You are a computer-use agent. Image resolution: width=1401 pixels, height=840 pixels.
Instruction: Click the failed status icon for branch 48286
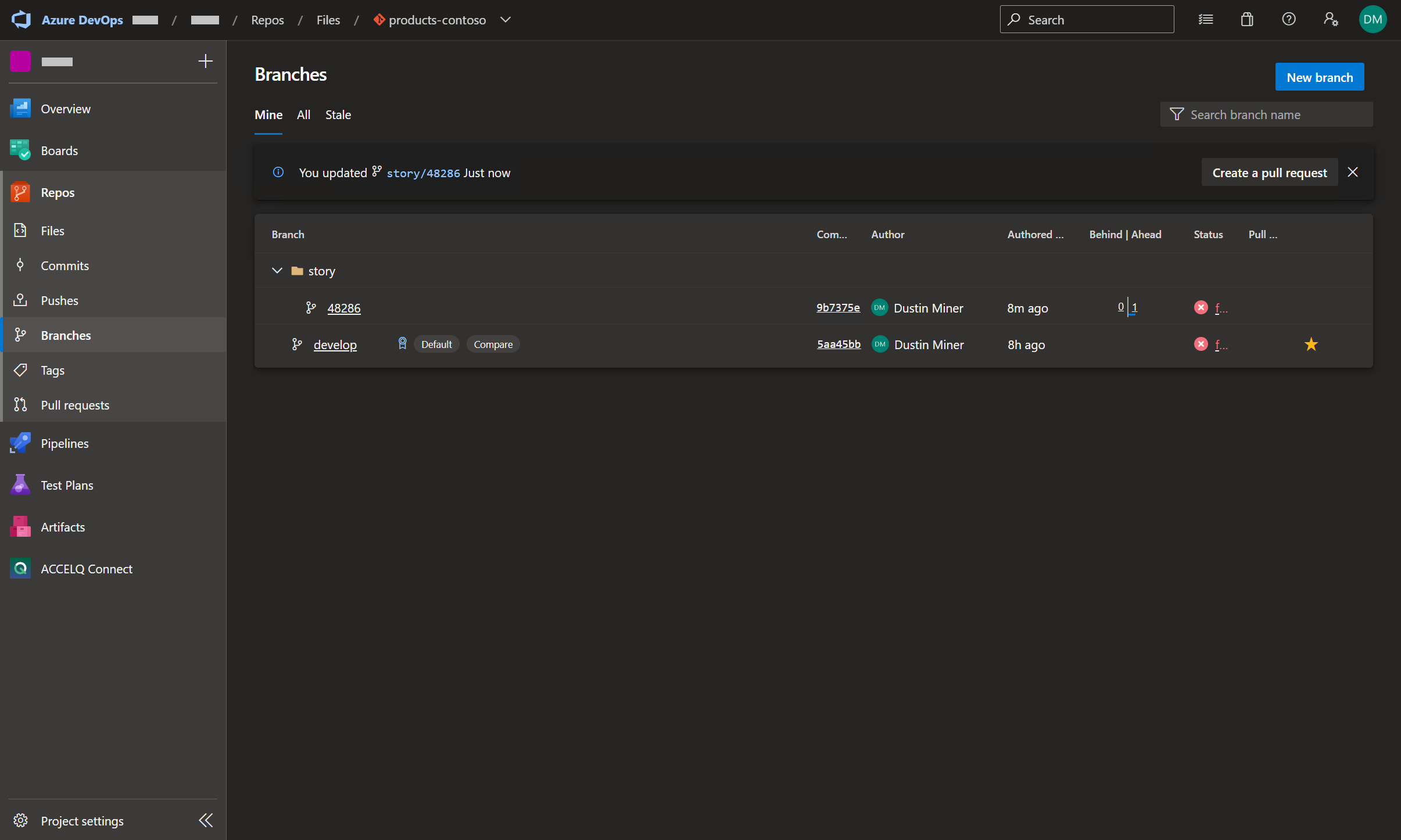click(1201, 308)
